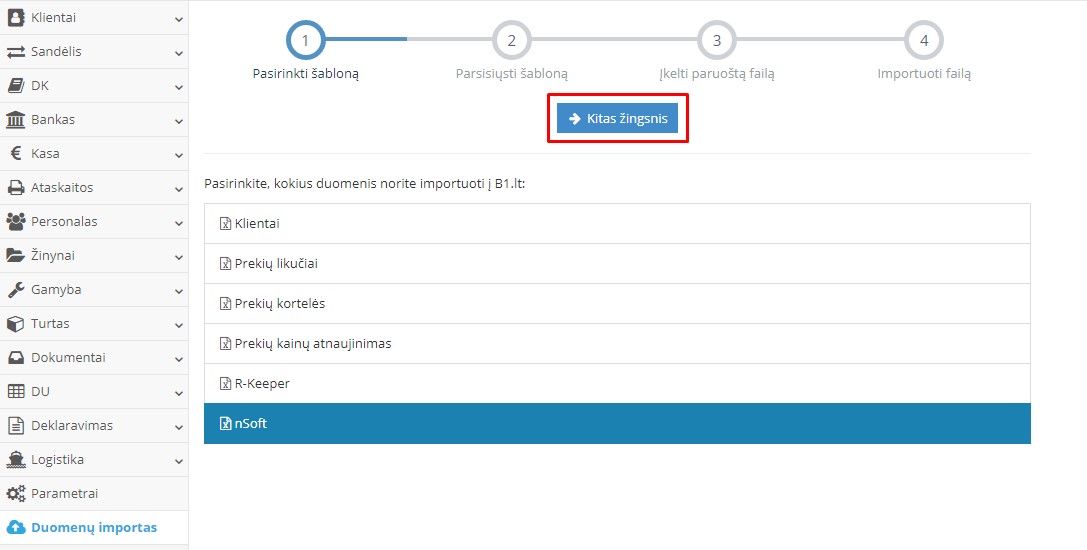The image size is (1087, 550).
Task: Expand the Deklaravimas chevron
Action: click(178, 426)
